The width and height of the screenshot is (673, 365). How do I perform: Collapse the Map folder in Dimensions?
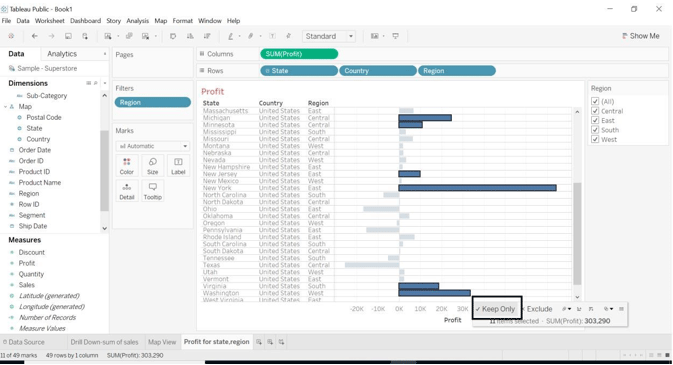[x=6, y=106]
